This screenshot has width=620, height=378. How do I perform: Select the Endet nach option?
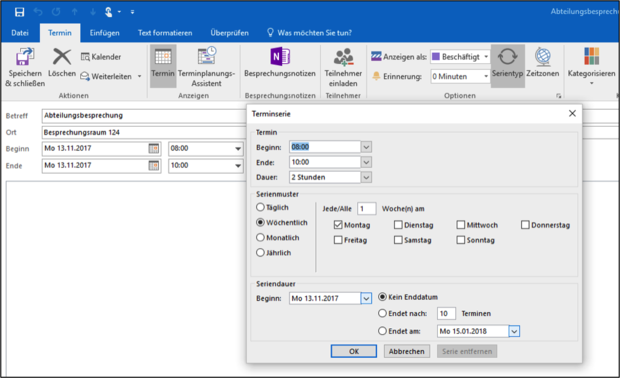[x=382, y=313]
